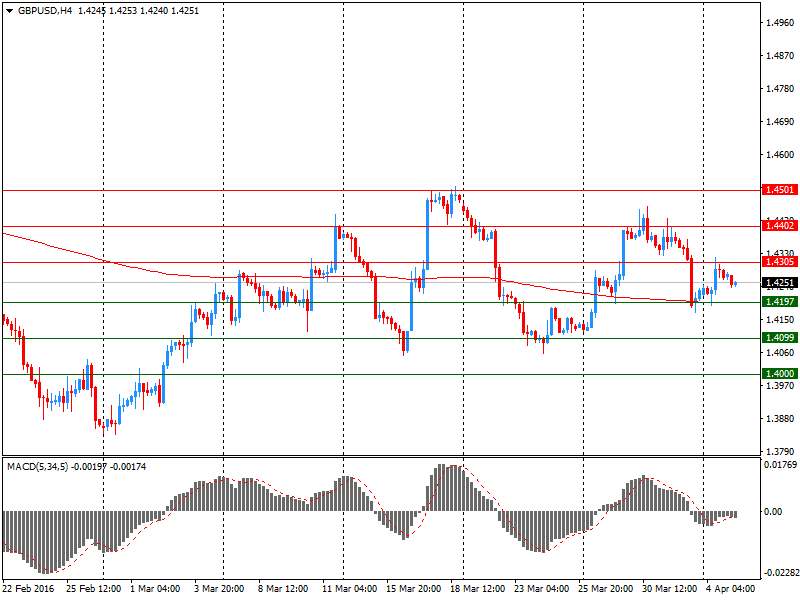Select the 1.4305 resistance level label
This screenshot has height=600, width=800.
(780, 262)
